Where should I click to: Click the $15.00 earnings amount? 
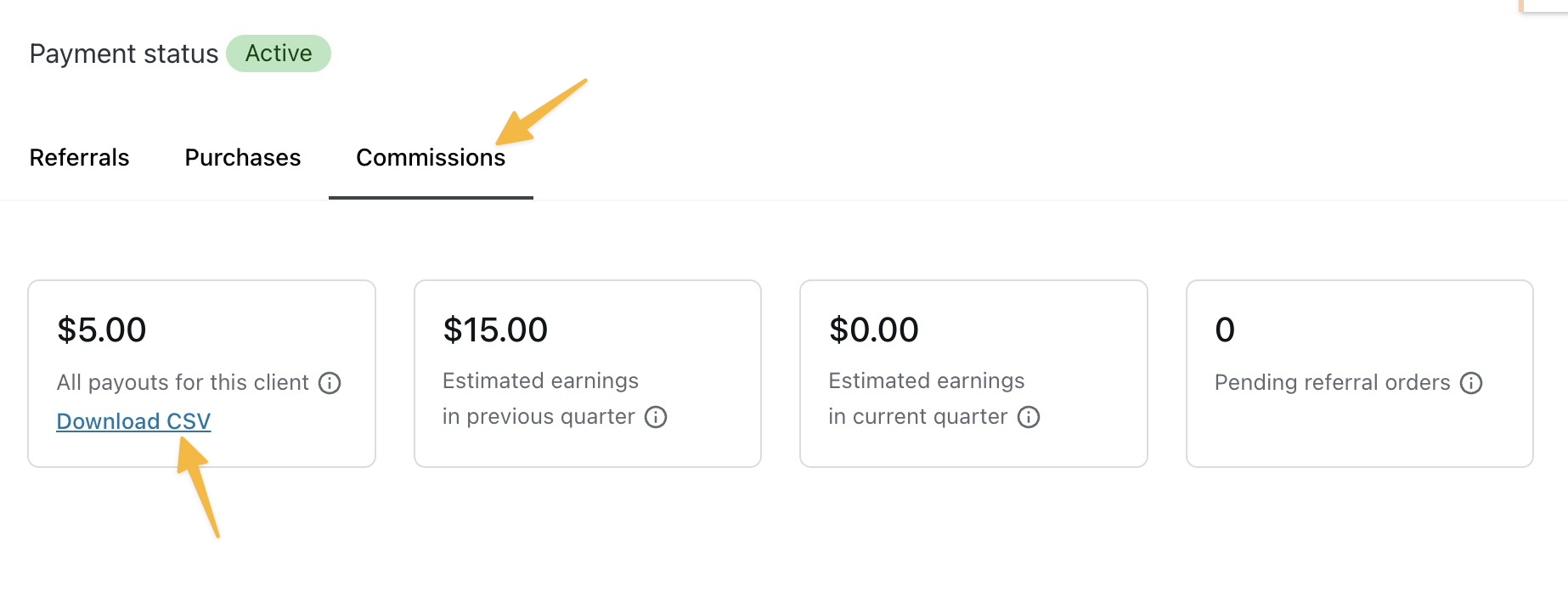pyautogui.click(x=495, y=330)
